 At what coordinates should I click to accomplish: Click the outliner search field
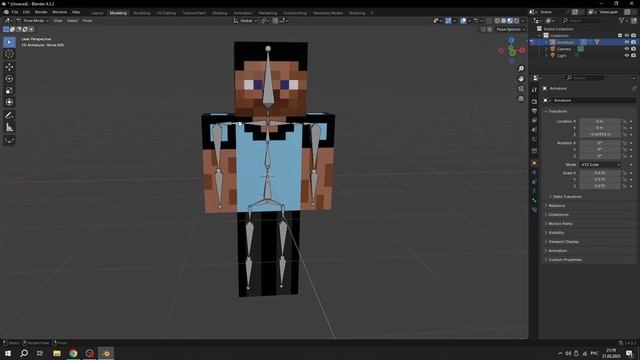tap(581, 20)
